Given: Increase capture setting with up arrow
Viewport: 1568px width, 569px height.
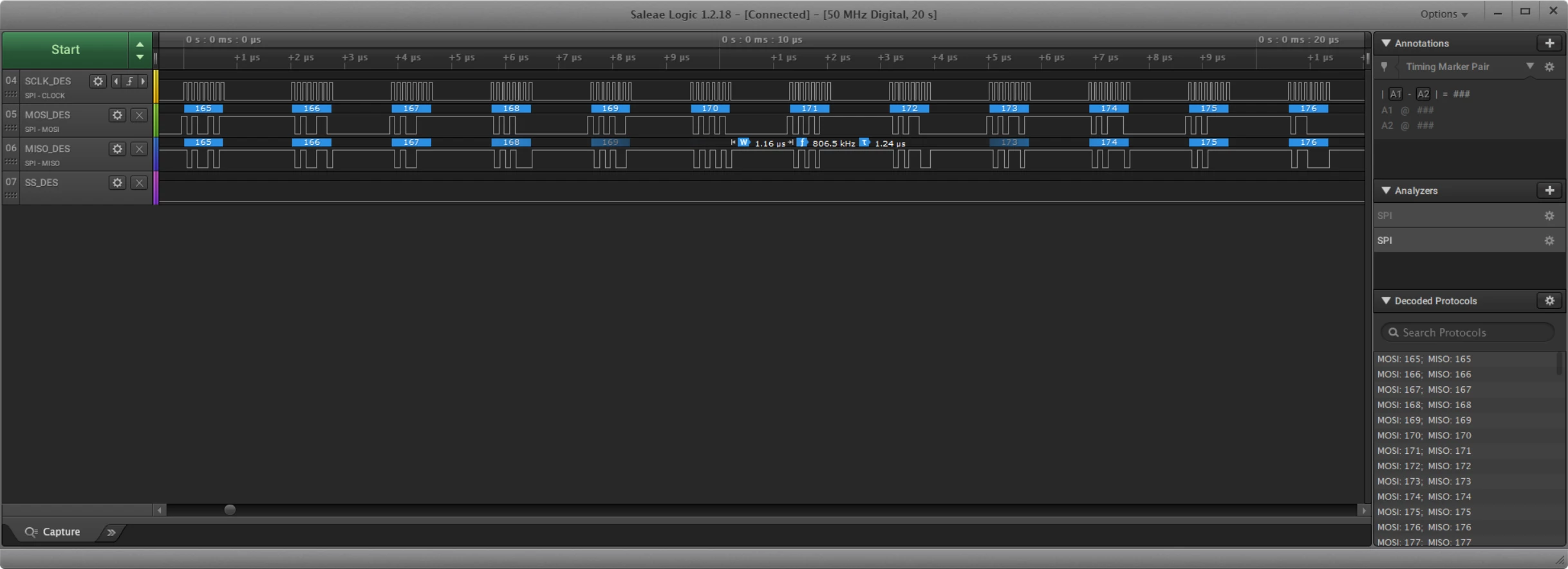Looking at the screenshot, I should [x=140, y=44].
